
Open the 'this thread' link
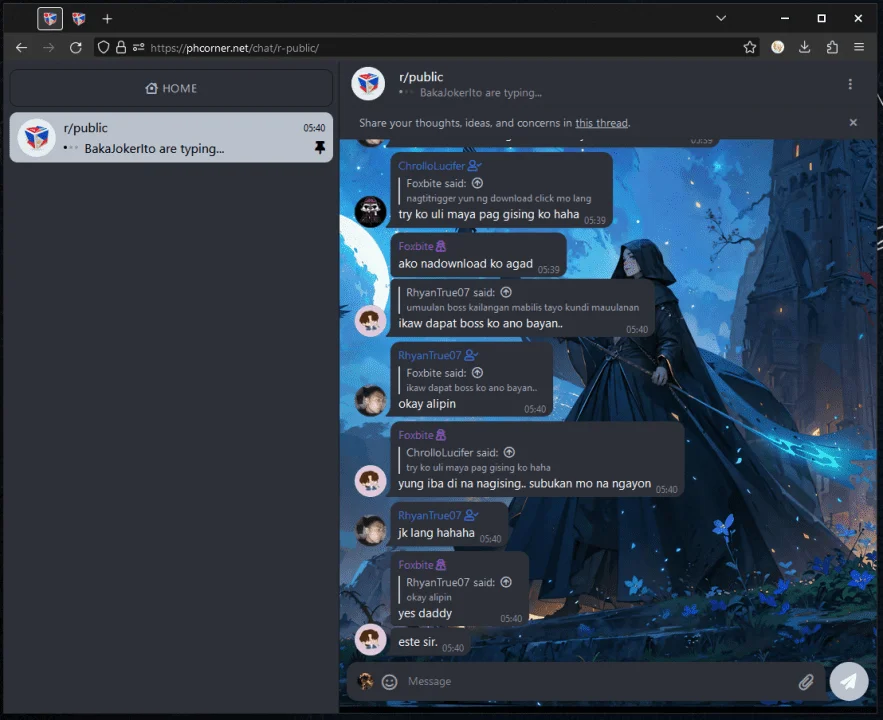(601, 123)
